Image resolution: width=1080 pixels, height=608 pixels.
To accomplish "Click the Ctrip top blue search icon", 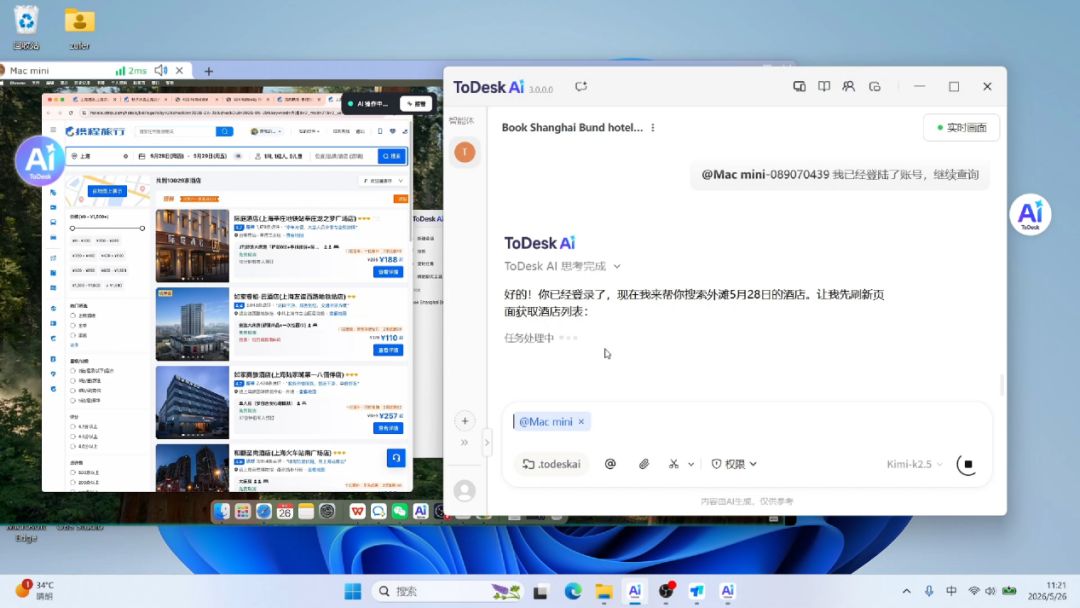I will [x=225, y=131].
